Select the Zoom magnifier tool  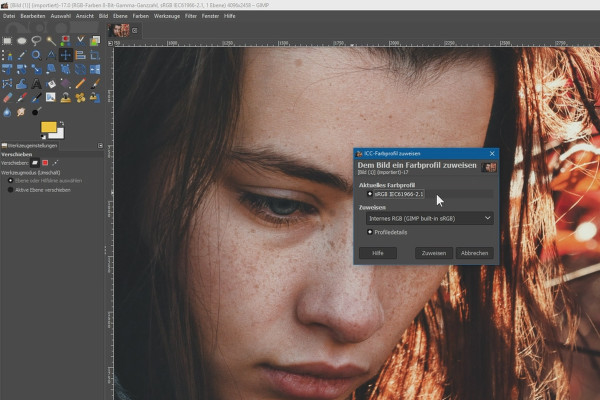tap(36, 55)
